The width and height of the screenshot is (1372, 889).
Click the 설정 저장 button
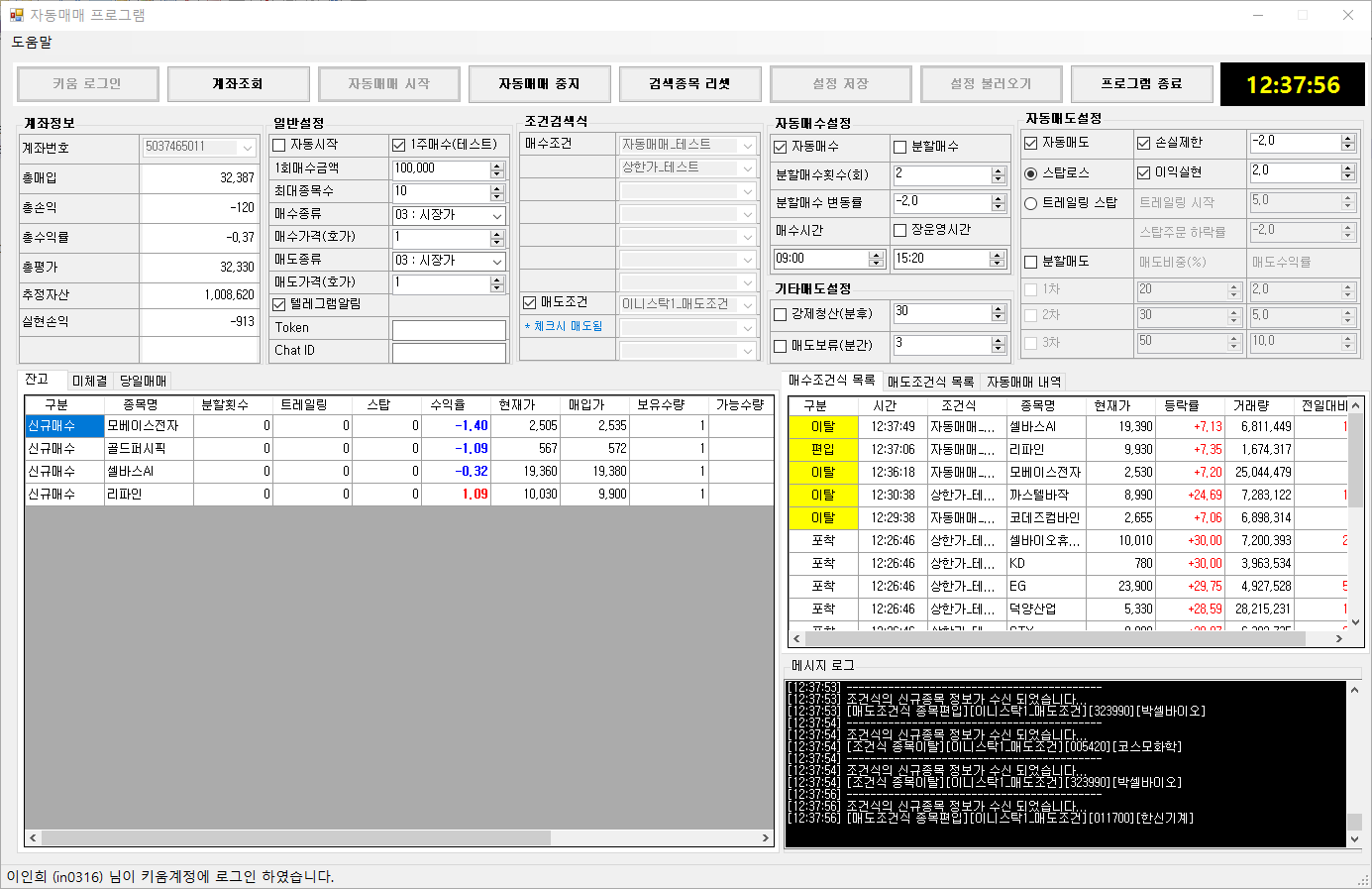(840, 84)
